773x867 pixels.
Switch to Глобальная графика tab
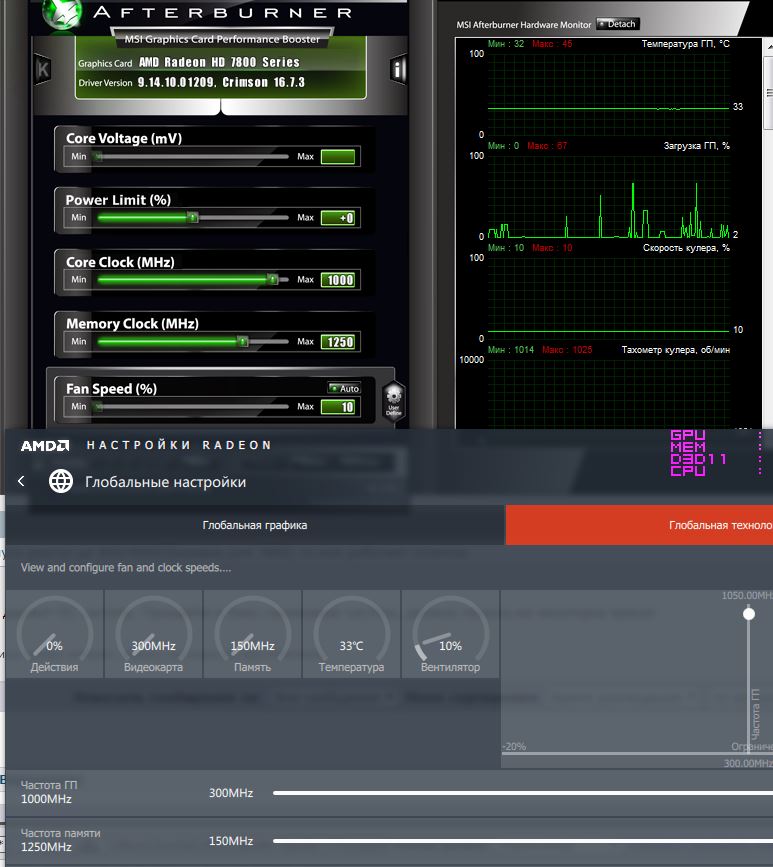[255, 525]
